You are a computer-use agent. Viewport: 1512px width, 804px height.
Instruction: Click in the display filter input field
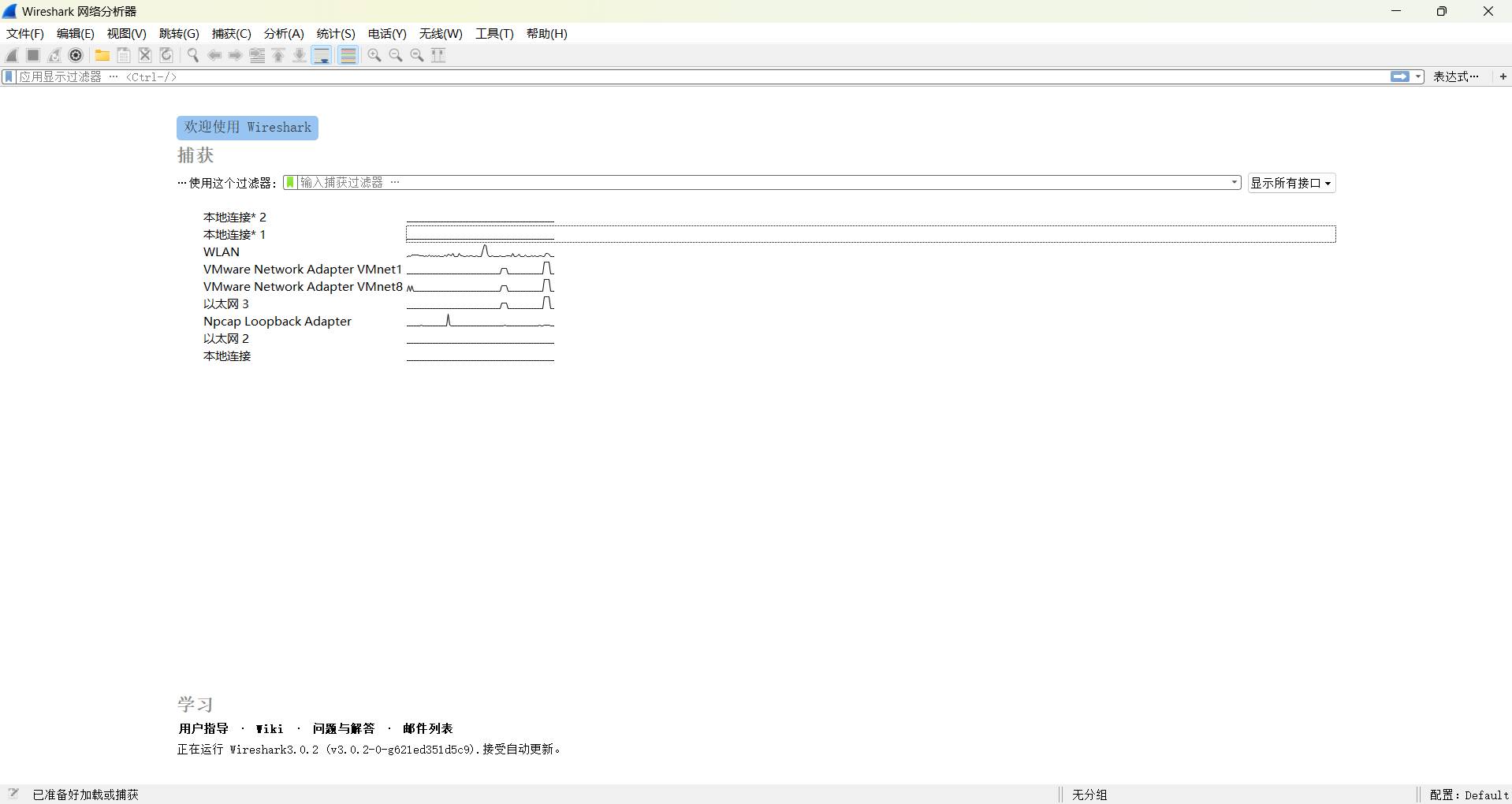pos(702,76)
